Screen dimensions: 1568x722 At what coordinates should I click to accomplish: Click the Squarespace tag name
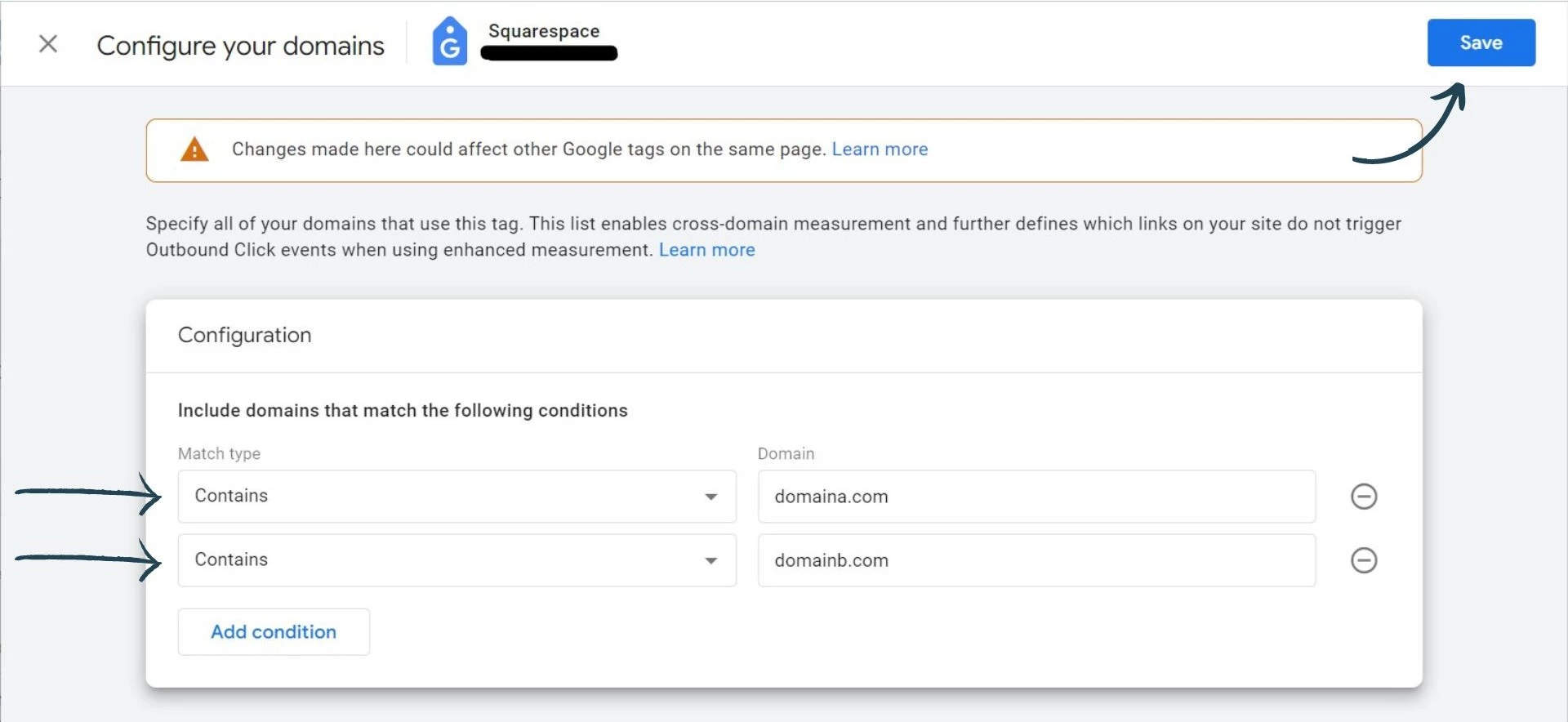(544, 31)
